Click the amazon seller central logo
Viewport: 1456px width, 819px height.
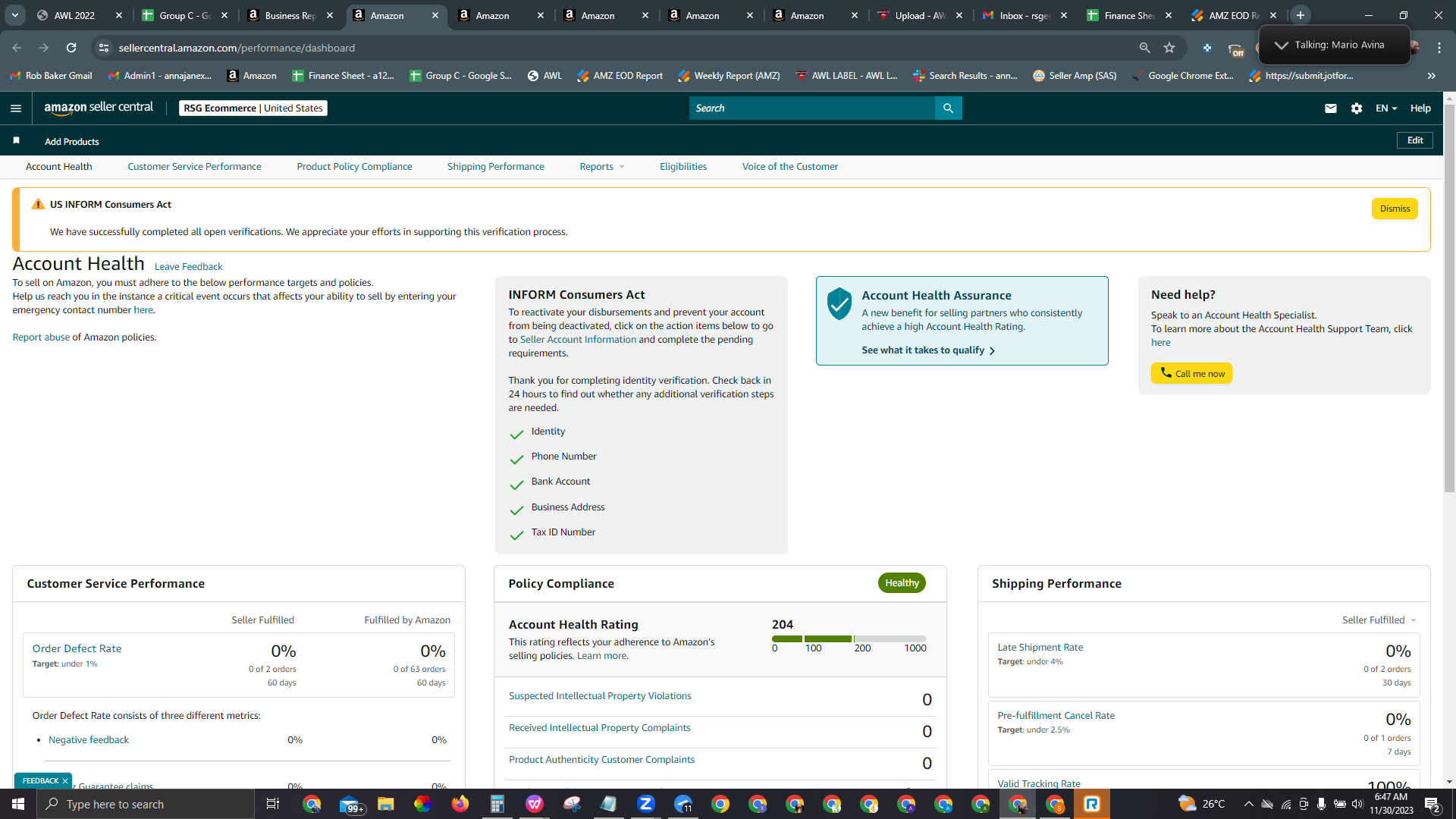point(99,108)
